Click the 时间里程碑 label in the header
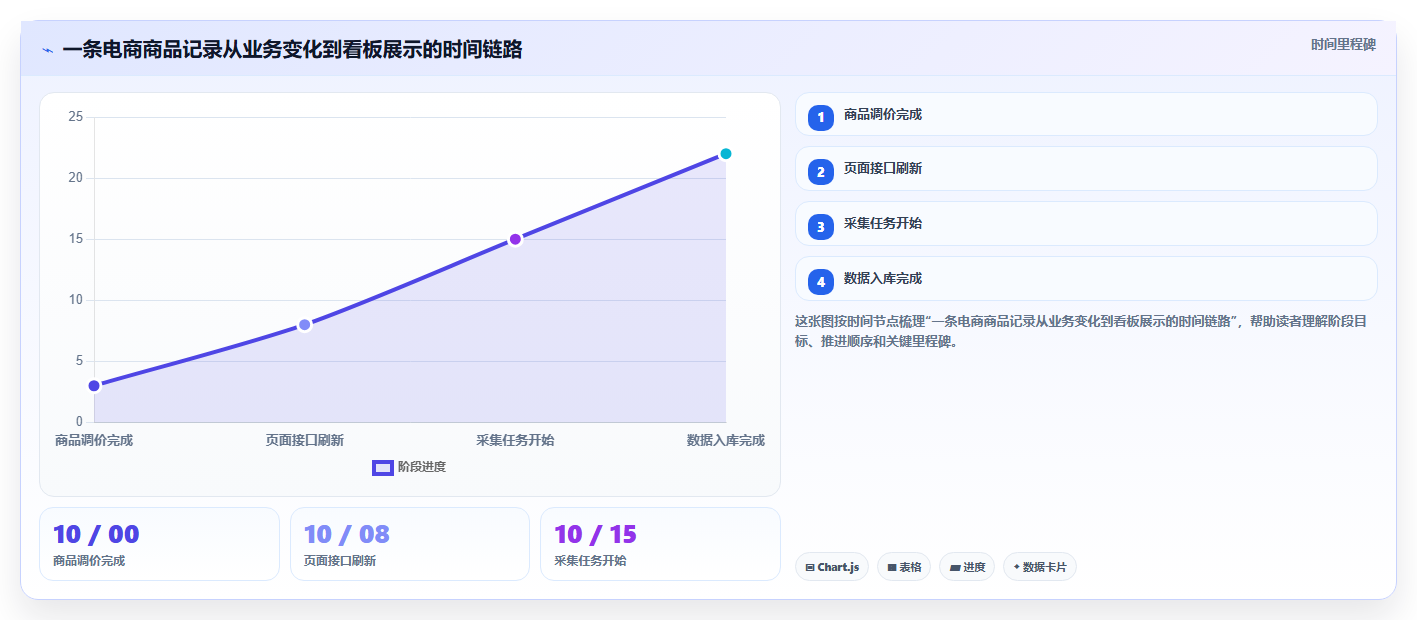The width and height of the screenshot is (1417, 620). point(1343,44)
